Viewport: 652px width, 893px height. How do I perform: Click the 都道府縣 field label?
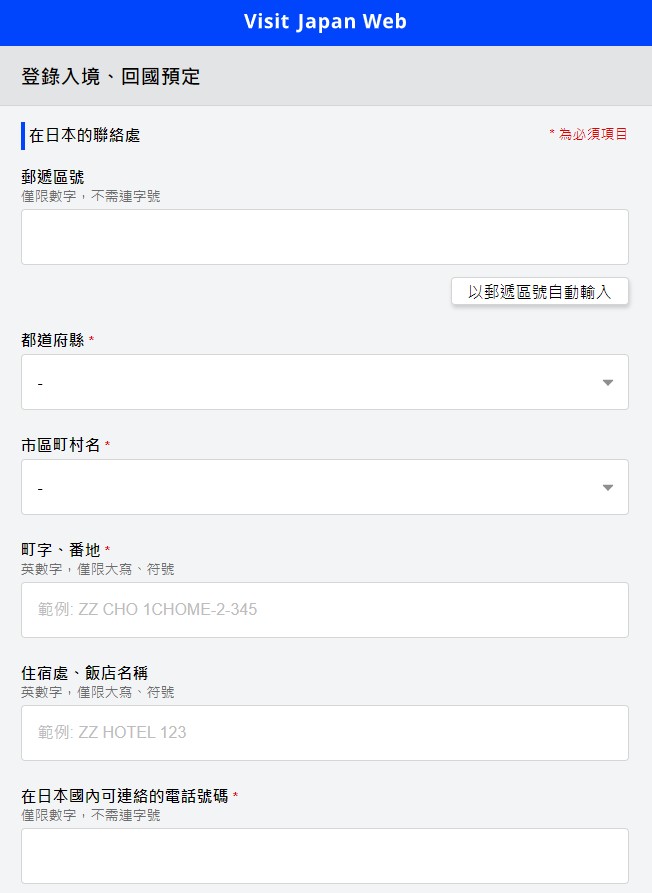click(x=53, y=340)
